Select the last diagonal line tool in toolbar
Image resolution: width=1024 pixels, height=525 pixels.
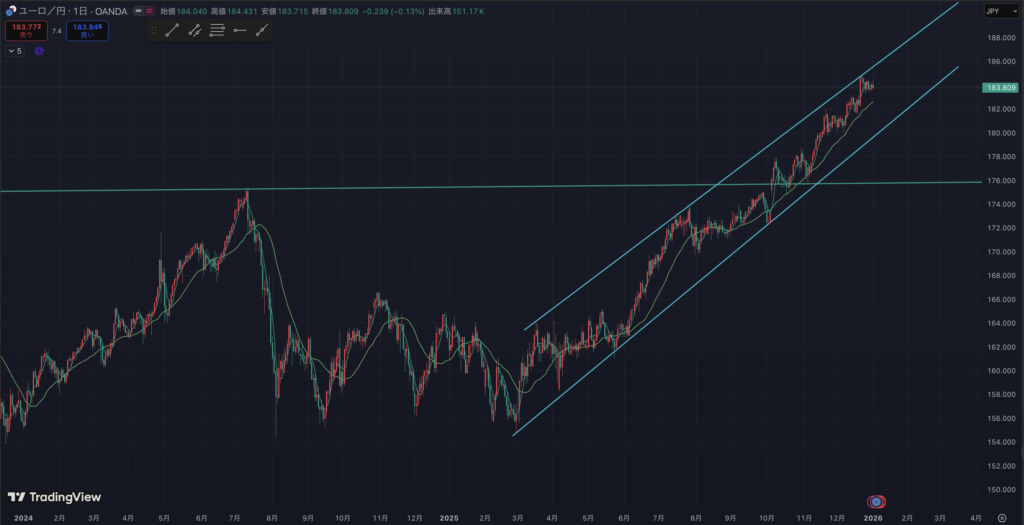pos(262,30)
